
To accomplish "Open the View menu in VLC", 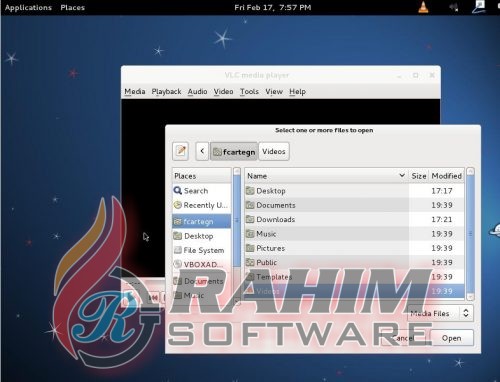I will coord(274,91).
